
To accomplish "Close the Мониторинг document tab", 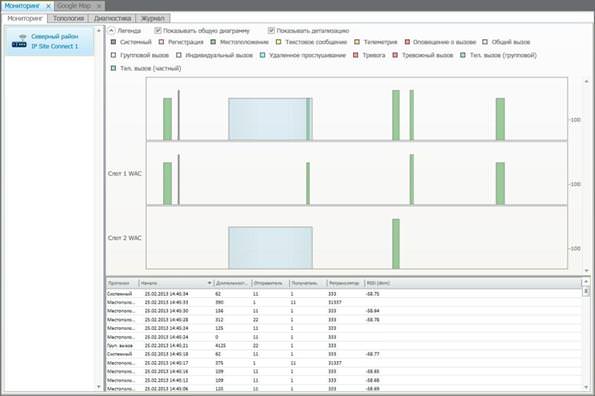I will click(x=48, y=6).
